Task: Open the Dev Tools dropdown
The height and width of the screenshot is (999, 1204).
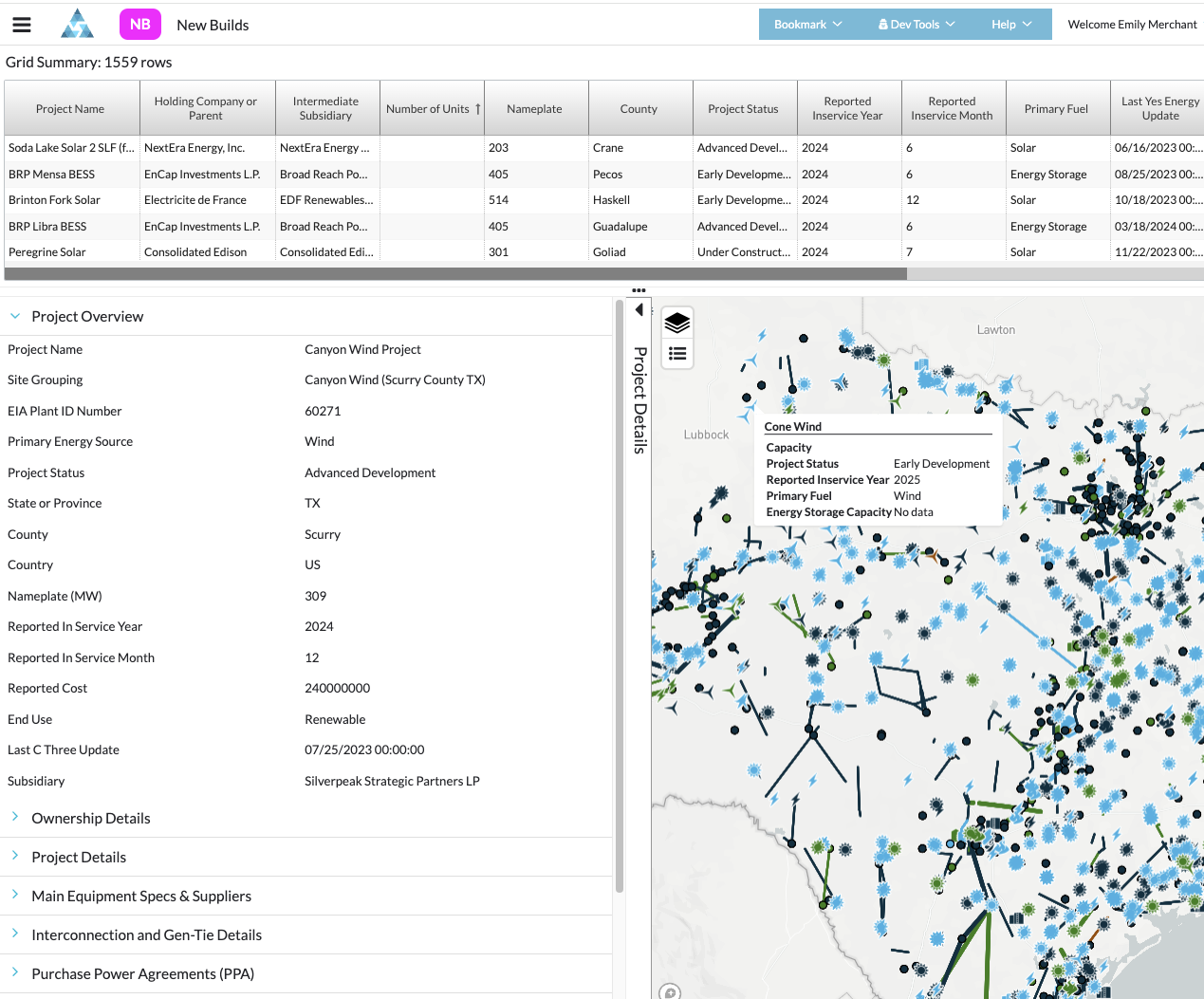Action: click(915, 24)
